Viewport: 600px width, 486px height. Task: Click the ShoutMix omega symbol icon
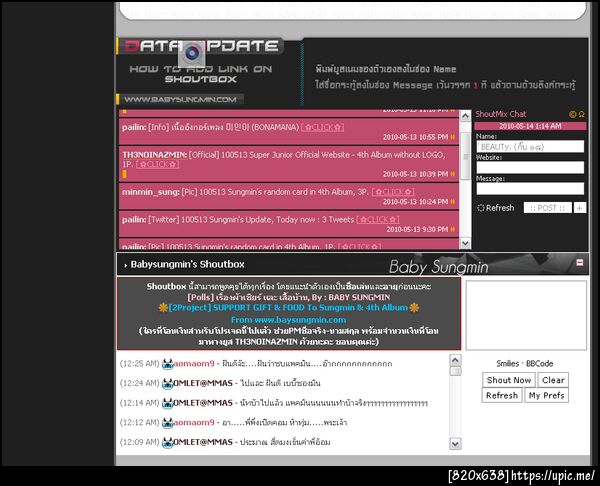581,114
